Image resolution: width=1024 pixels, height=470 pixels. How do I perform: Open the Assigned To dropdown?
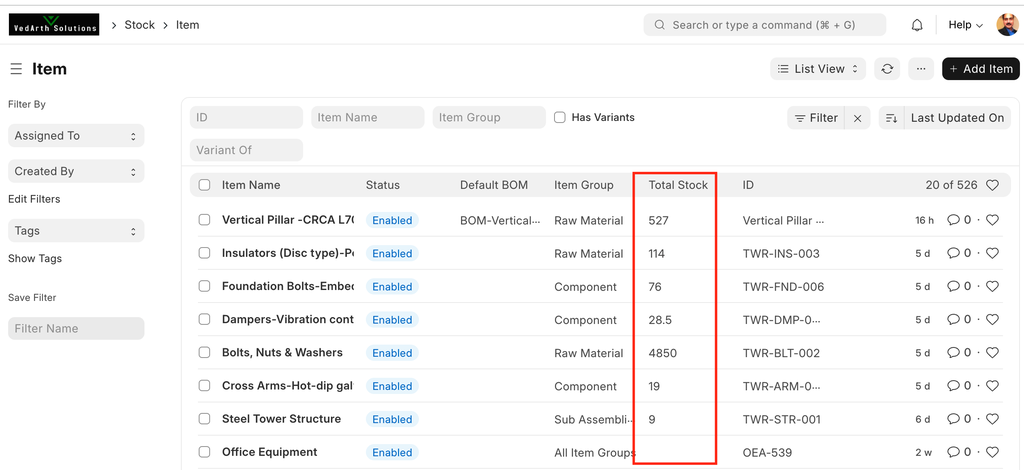click(x=76, y=136)
